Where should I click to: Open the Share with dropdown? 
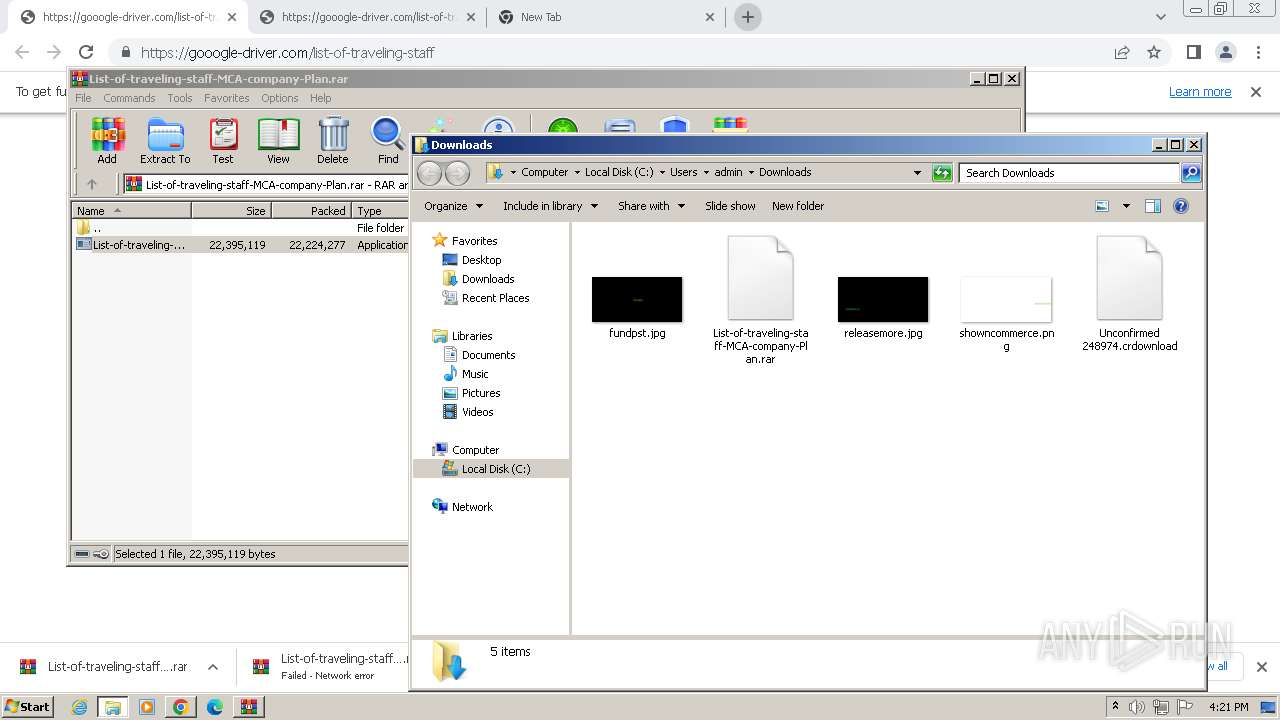(x=651, y=206)
